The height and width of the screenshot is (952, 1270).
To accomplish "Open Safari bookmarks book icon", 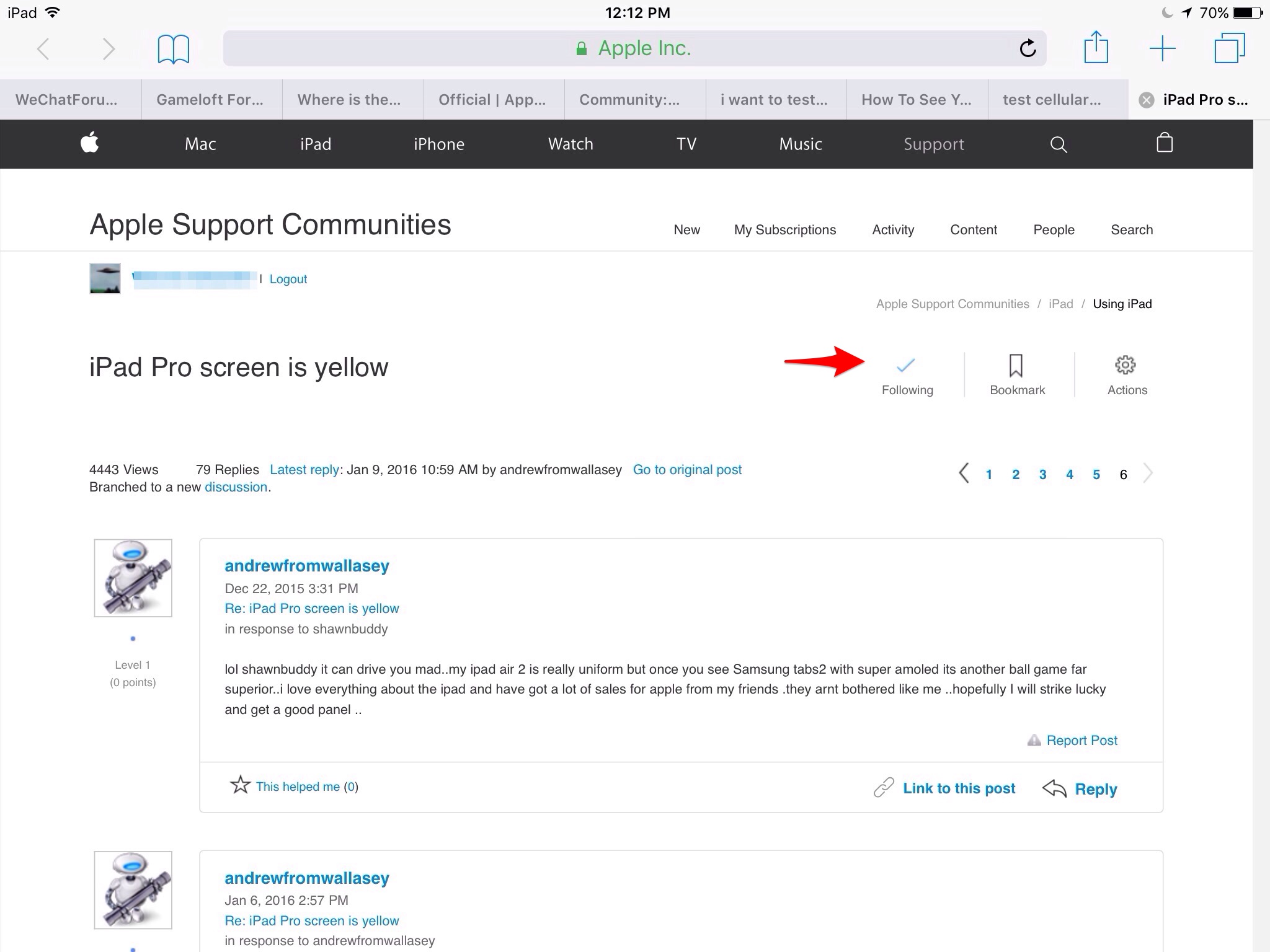I will [x=173, y=49].
